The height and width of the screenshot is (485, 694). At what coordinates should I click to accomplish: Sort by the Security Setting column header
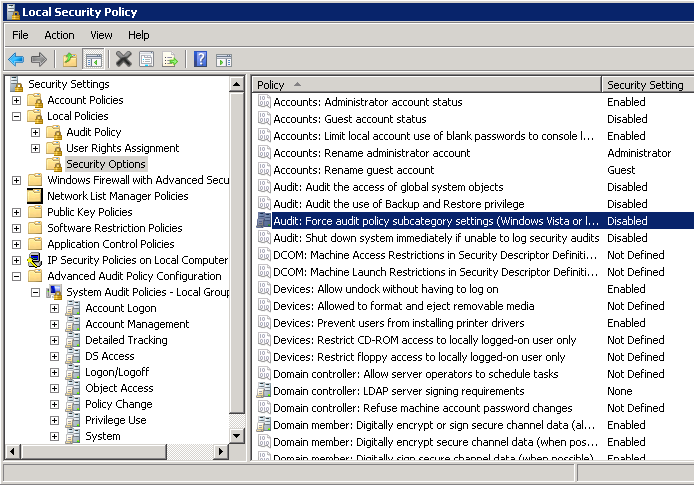click(647, 85)
